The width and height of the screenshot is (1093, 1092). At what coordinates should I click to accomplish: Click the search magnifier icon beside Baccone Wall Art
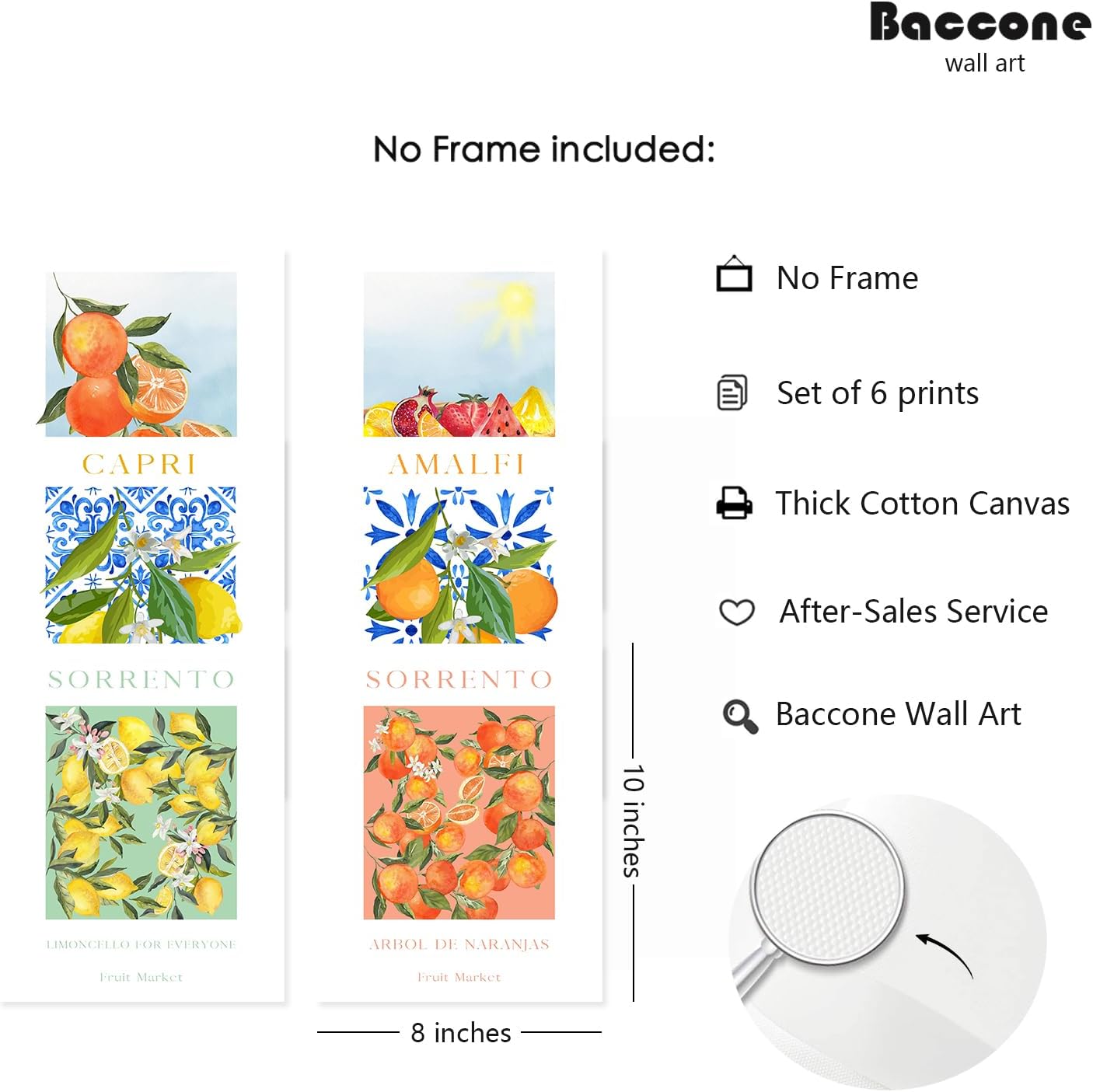pos(739,716)
